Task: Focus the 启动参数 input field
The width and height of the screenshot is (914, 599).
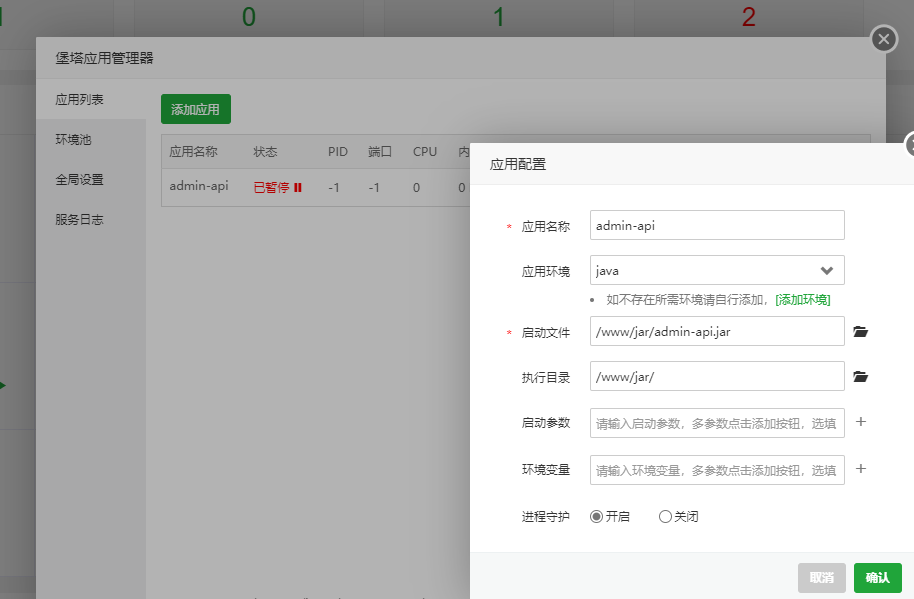Action: [x=717, y=423]
